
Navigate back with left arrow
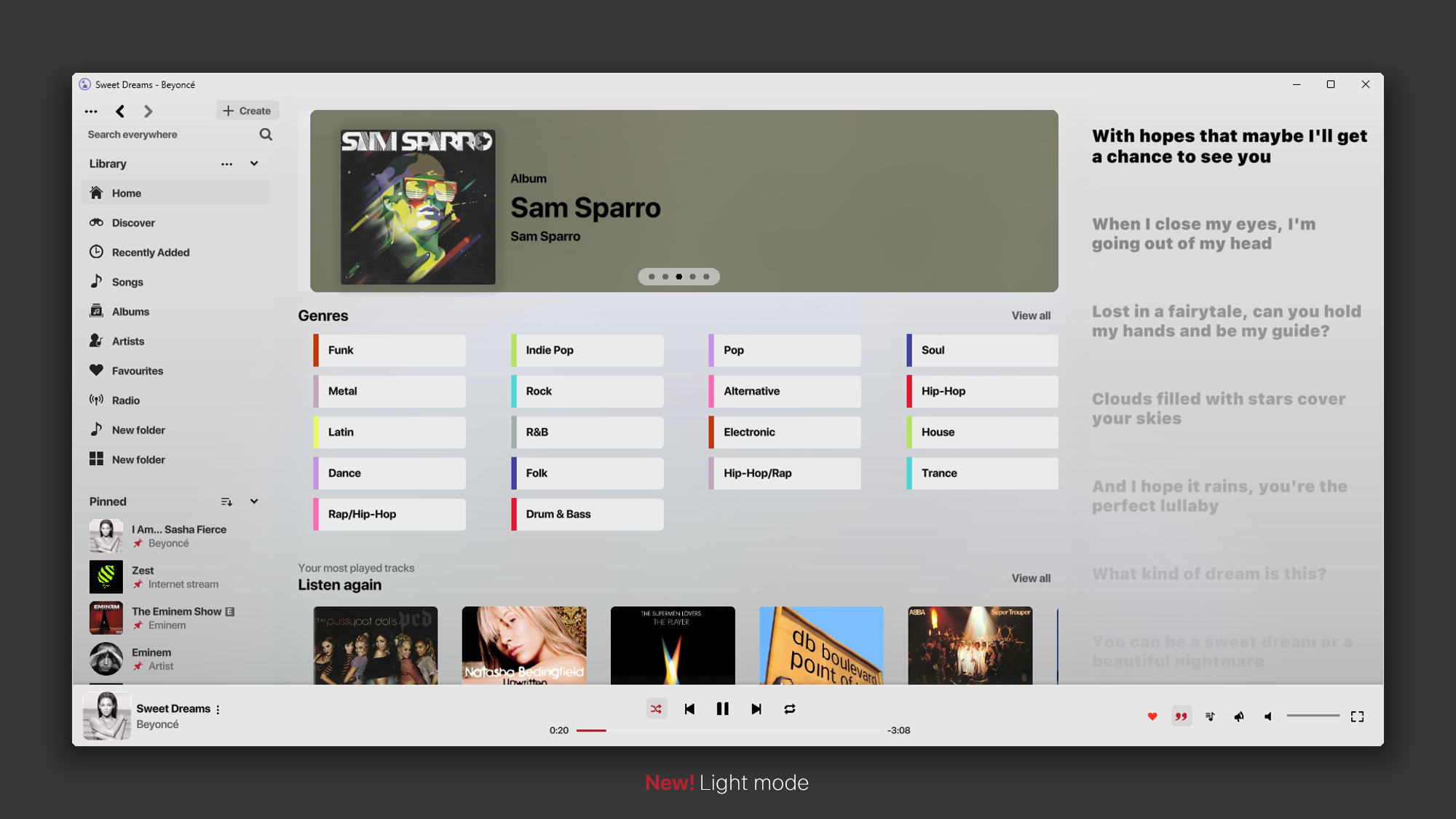tap(120, 111)
